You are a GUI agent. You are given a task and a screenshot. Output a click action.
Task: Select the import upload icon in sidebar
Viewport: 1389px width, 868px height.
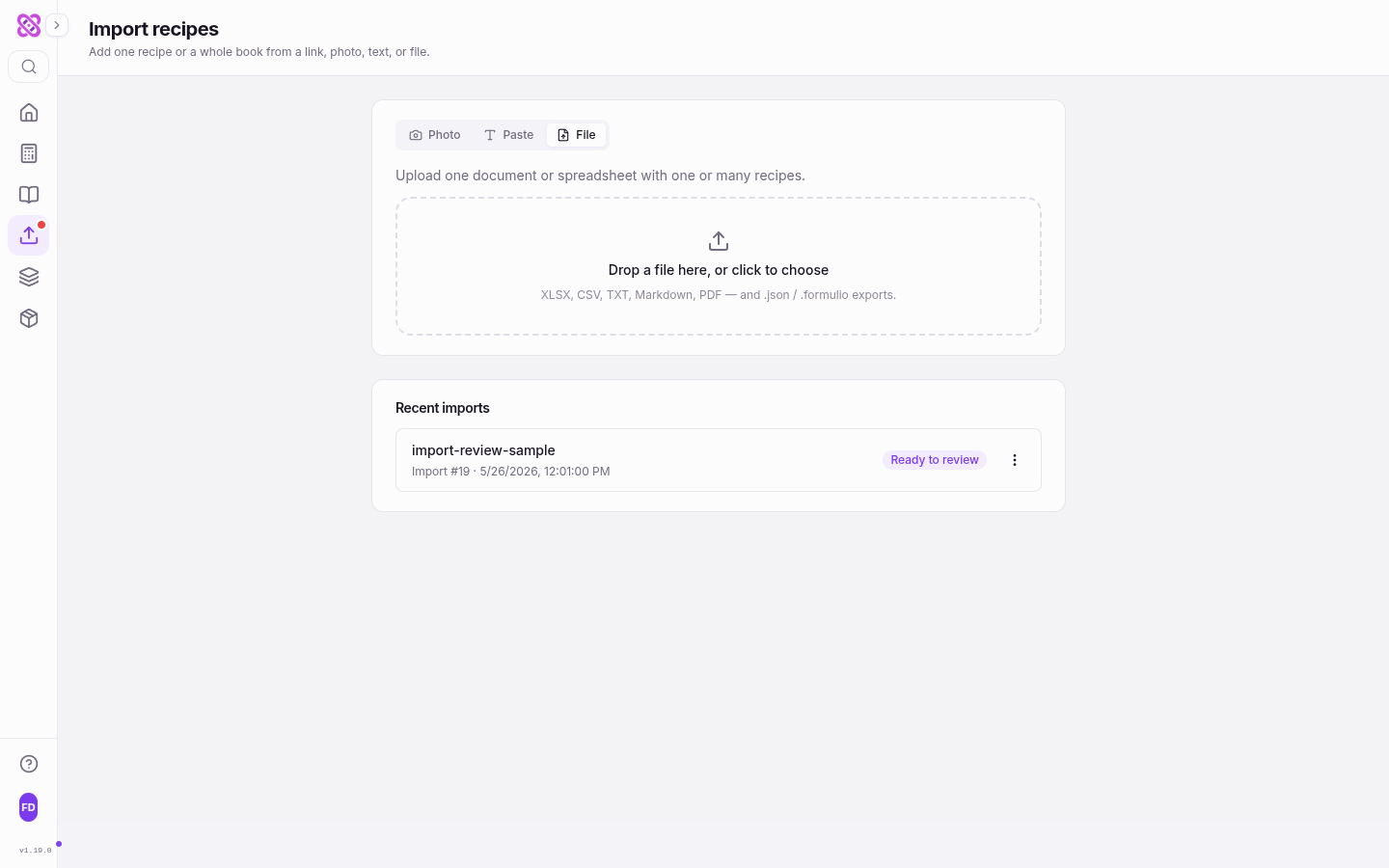[x=29, y=235]
